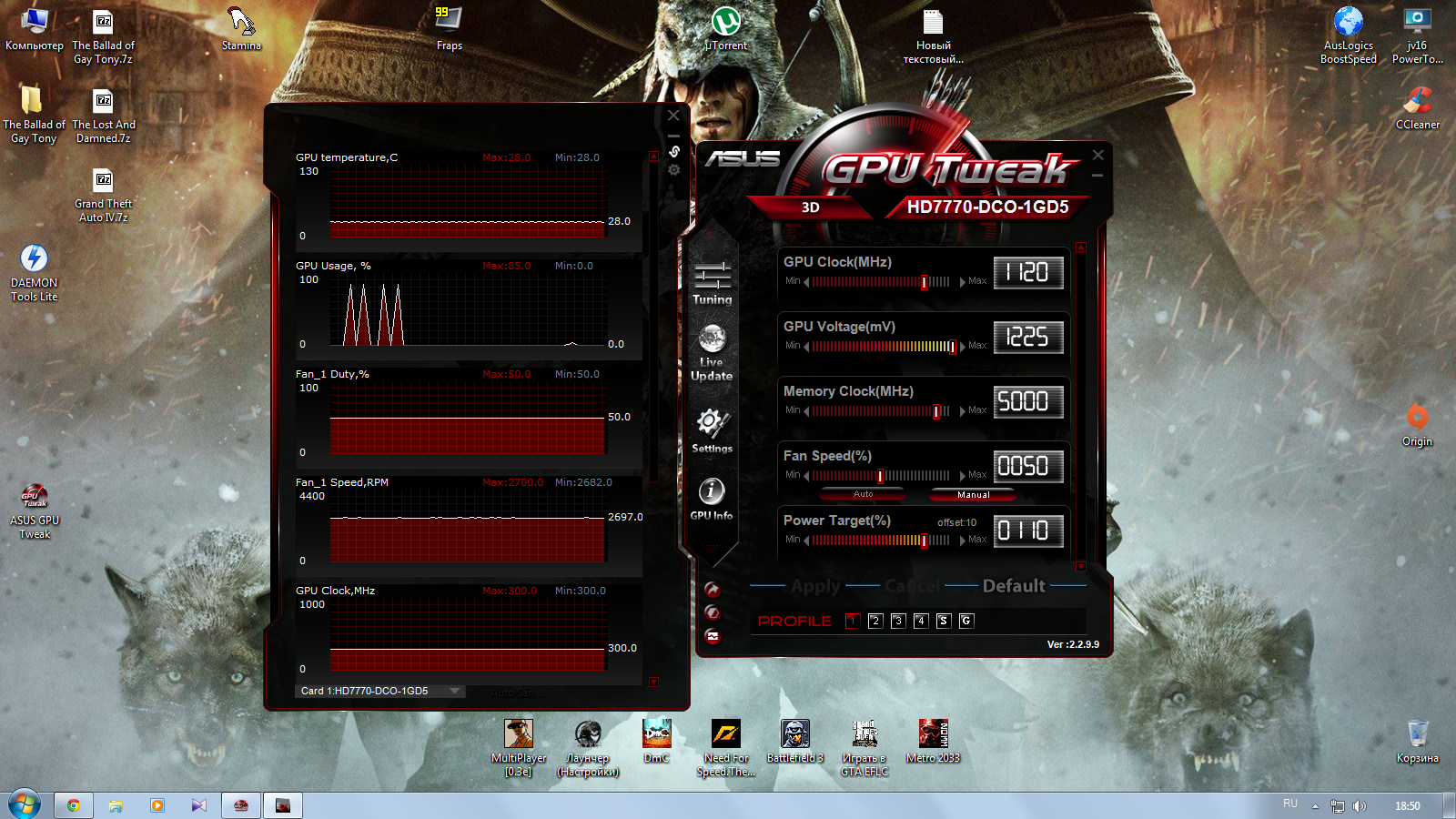Click scroll-down arrow in monitor window
The width and height of the screenshot is (1456, 819).
click(653, 682)
